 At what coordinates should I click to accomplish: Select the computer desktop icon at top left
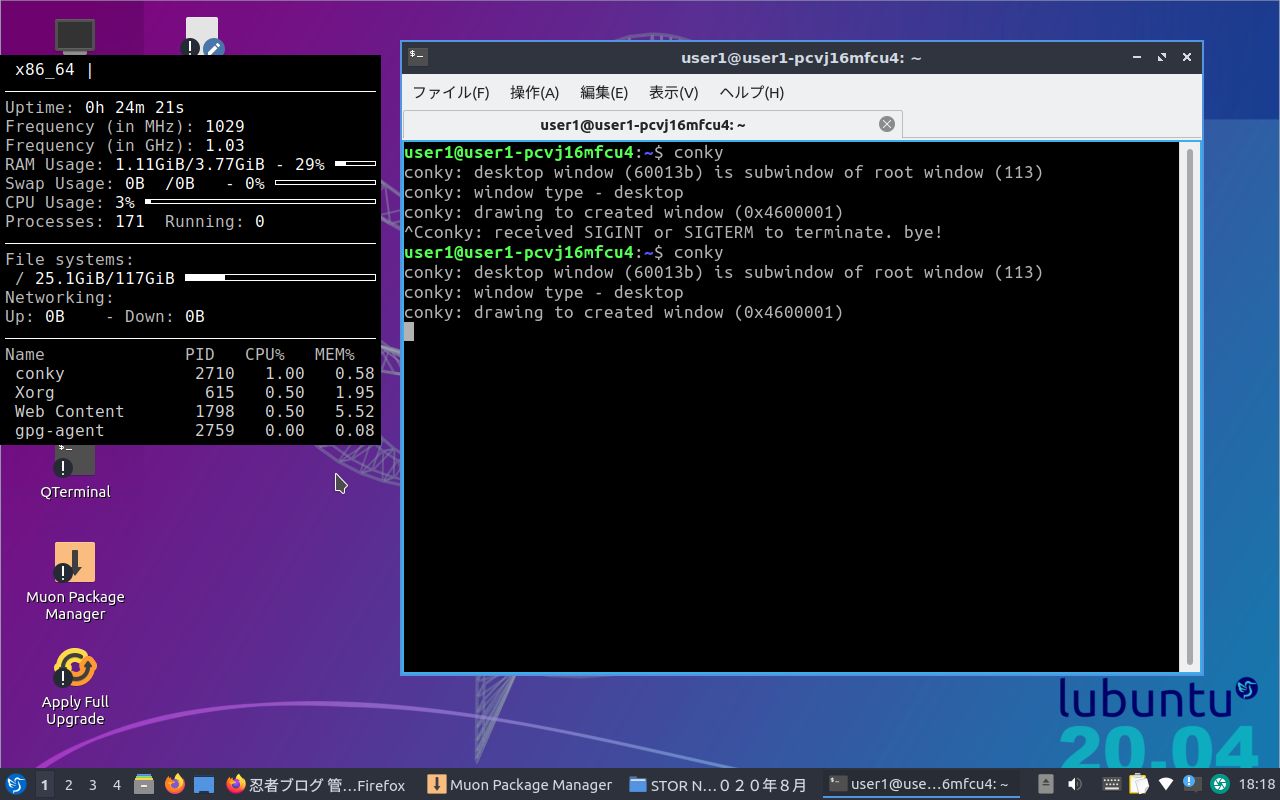[75, 36]
